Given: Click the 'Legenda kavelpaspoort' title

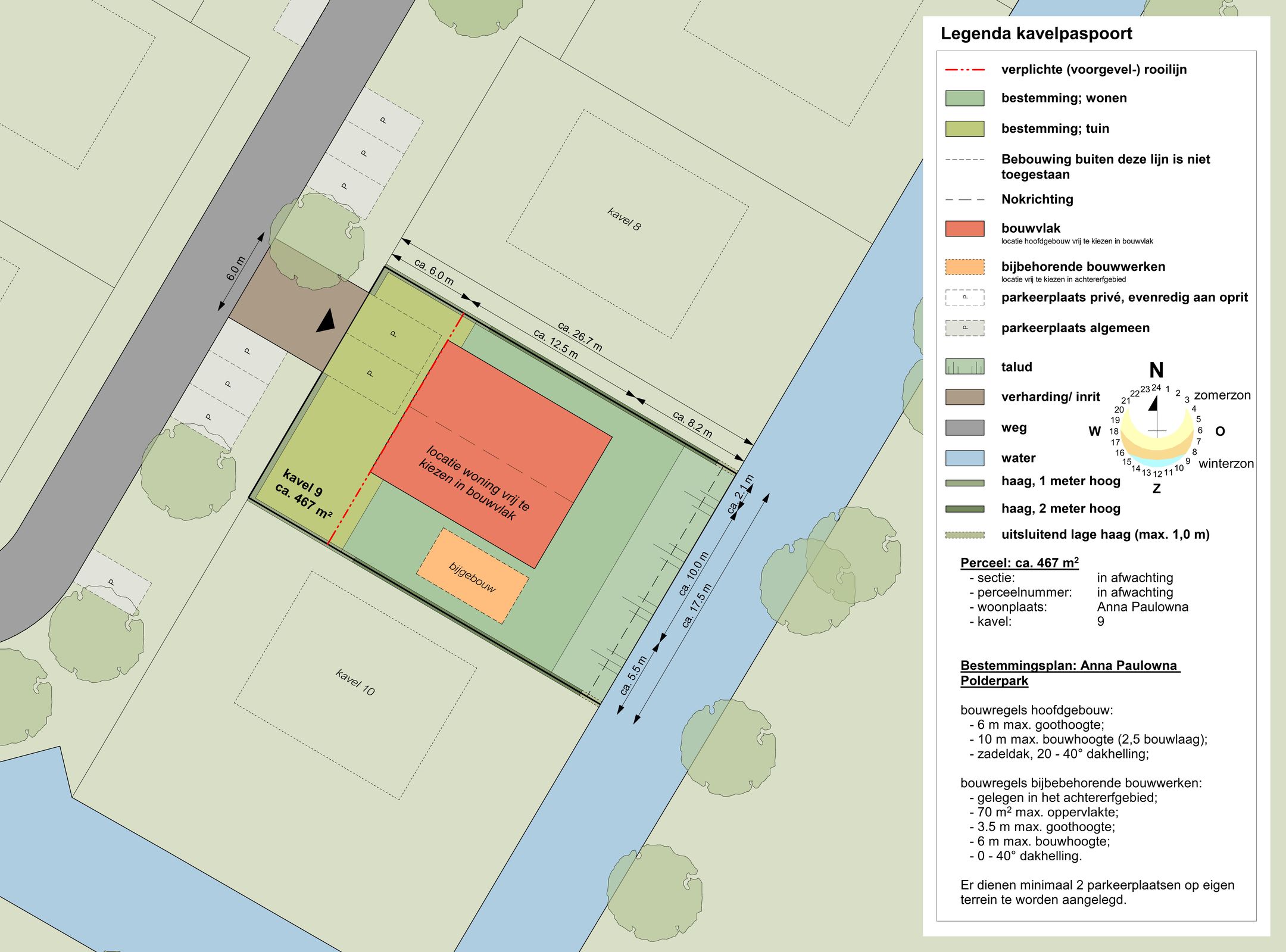Looking at the screenshot, I should click(1036, 34).
